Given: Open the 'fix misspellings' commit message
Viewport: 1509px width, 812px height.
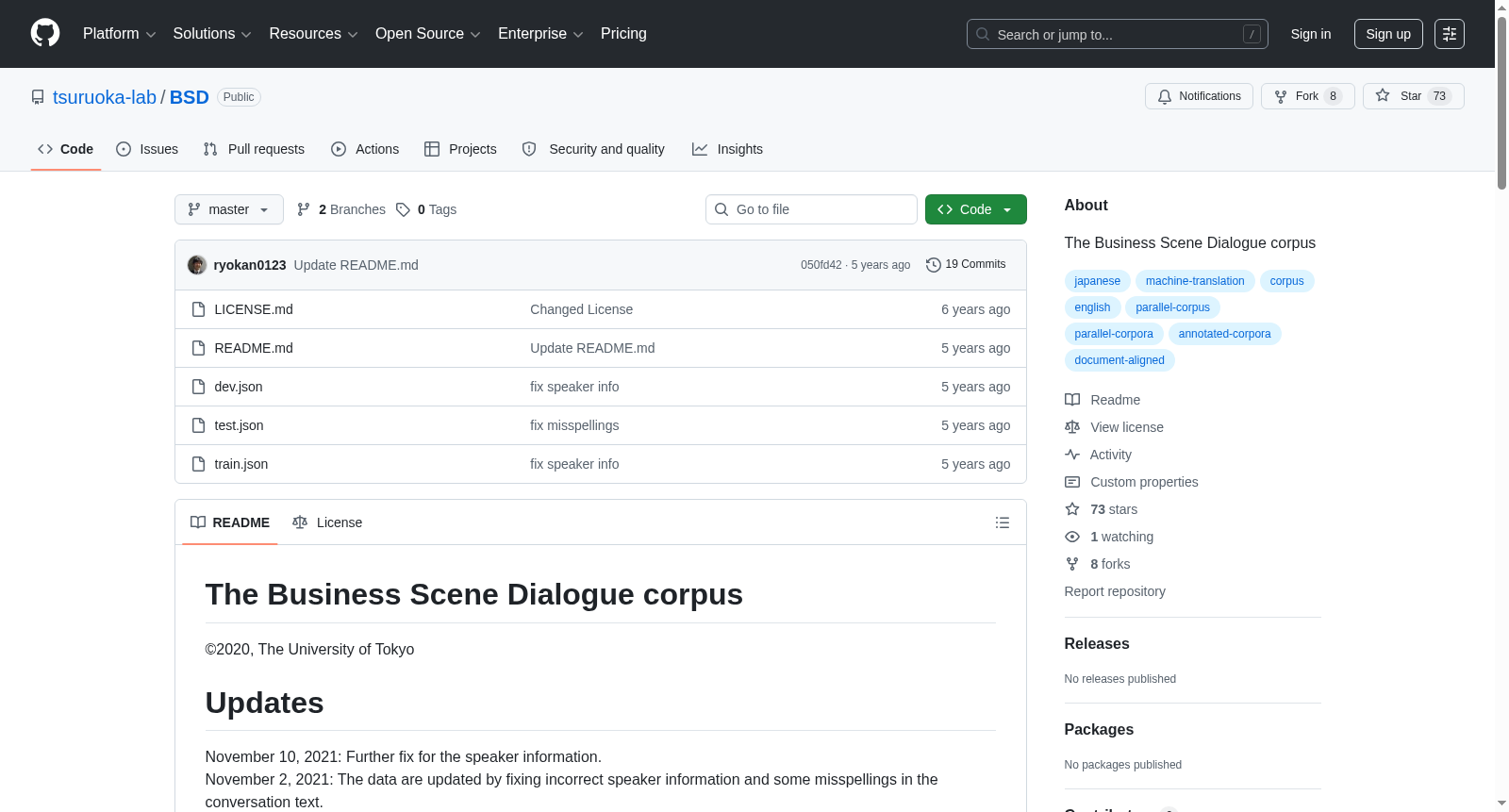Looking at the screenshot, I should click(574, 425).
